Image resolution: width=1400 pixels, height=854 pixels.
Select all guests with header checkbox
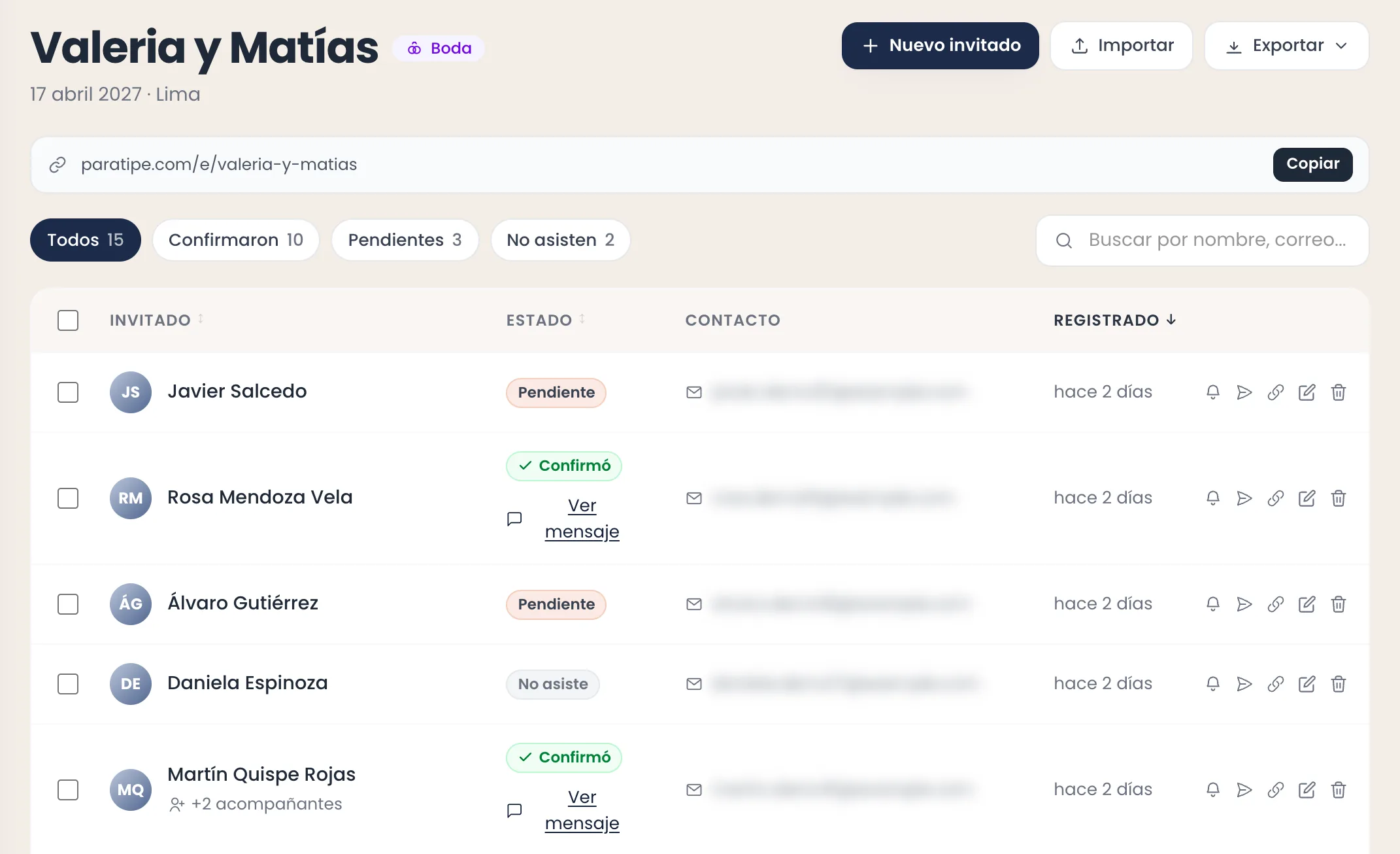pos(68,320)
